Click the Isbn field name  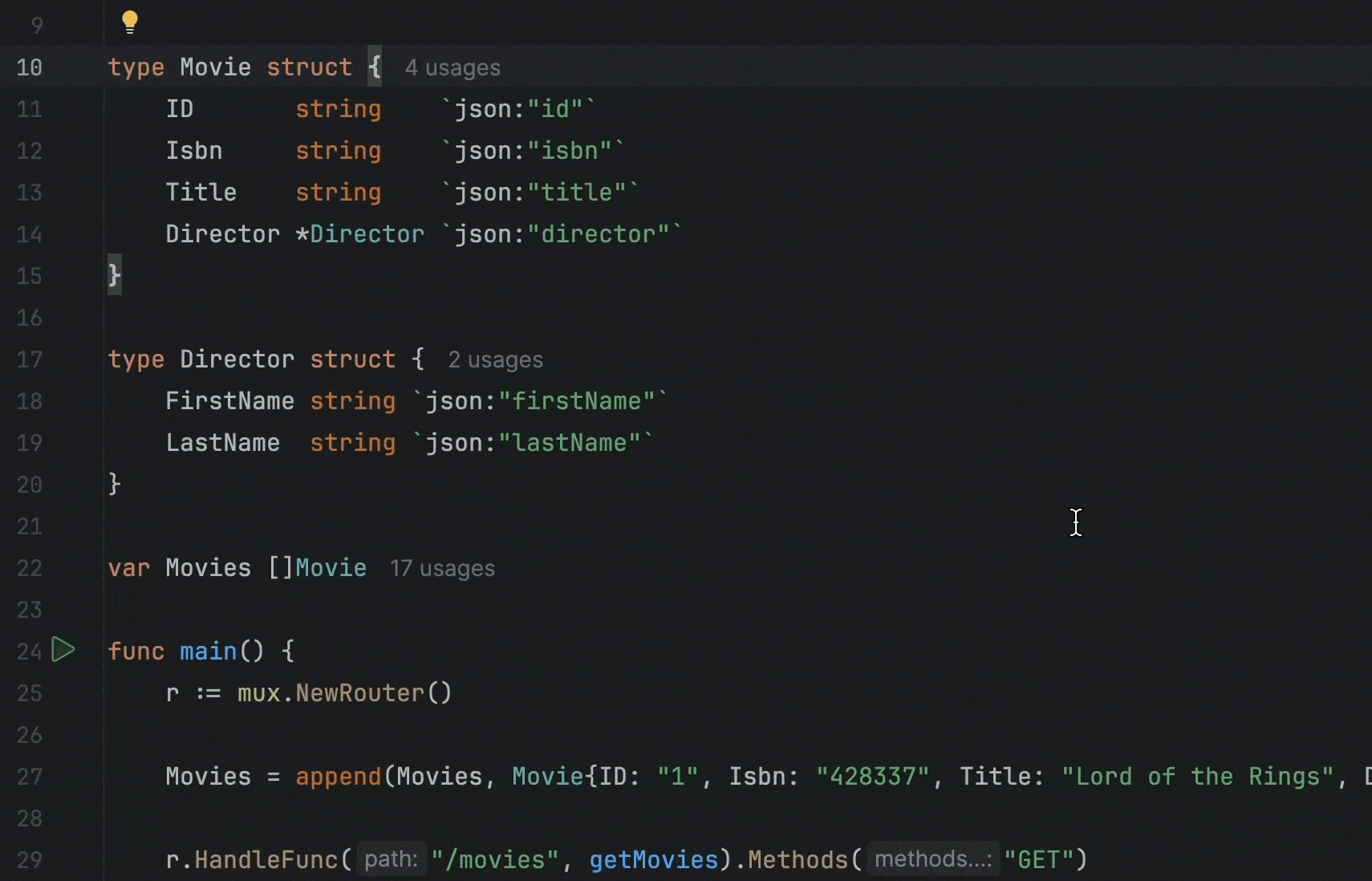pyautogui.click(x=193, y=151)
